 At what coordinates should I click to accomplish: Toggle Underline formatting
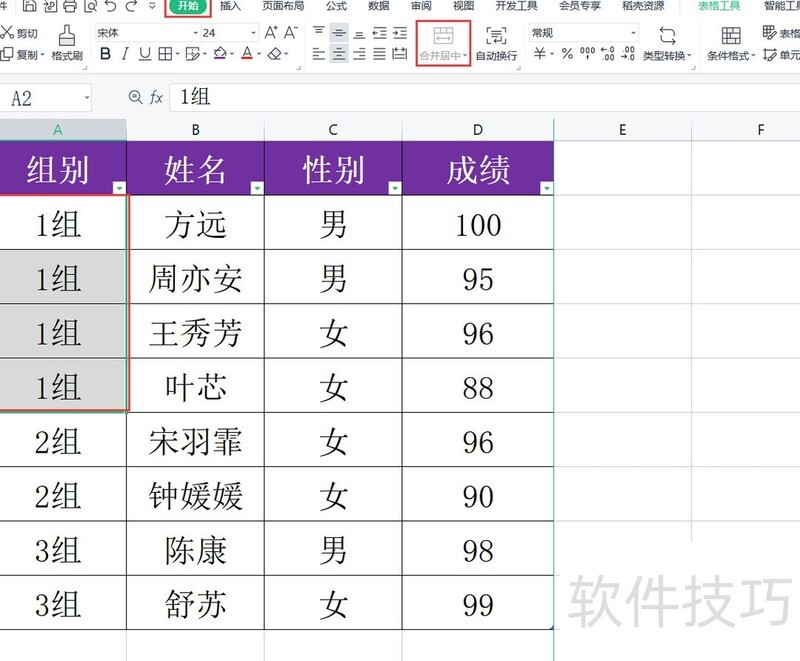[145, 54]
